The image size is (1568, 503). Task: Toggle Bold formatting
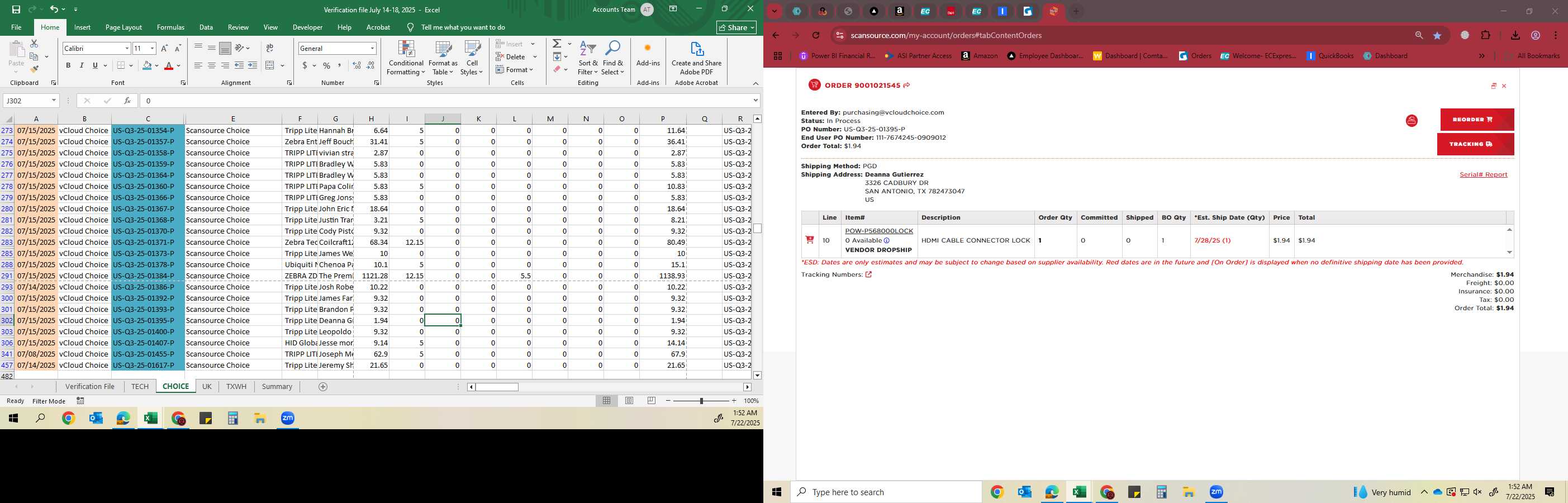click(68, 65)
